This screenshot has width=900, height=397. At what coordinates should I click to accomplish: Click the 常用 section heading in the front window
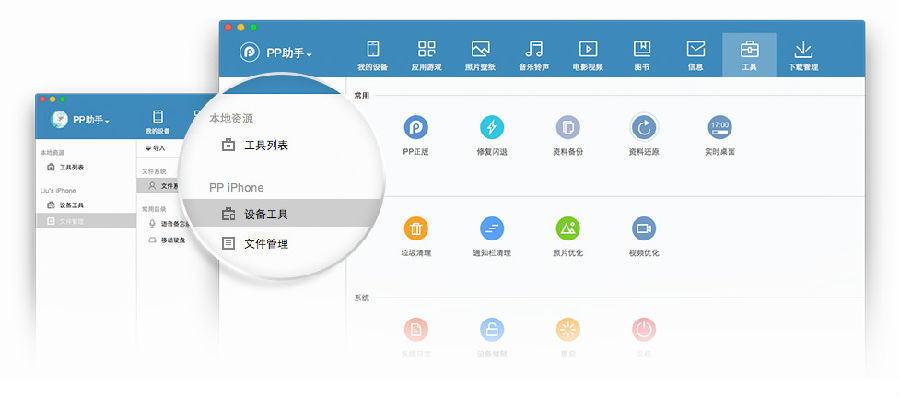pyautogui.click(x=362, y=96)
